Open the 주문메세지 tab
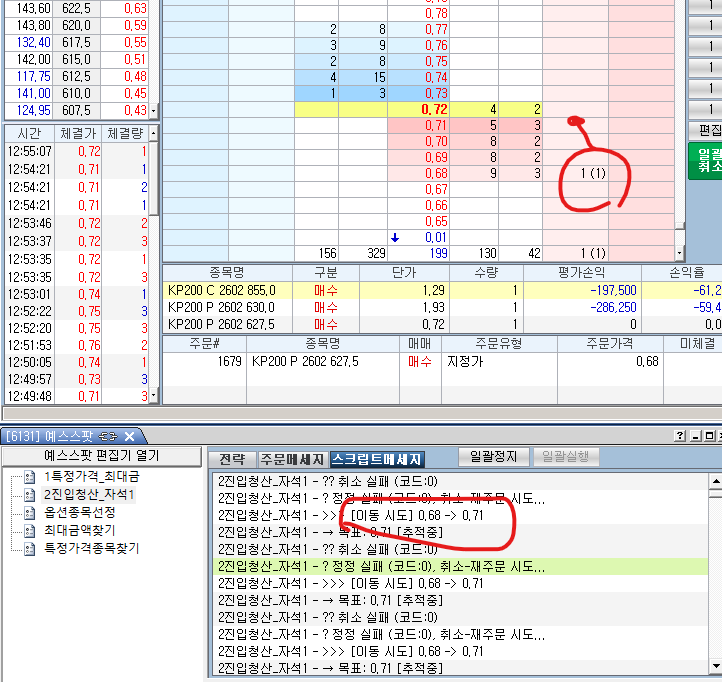This screenshot has width=722, height=682. tap(292, 458)
